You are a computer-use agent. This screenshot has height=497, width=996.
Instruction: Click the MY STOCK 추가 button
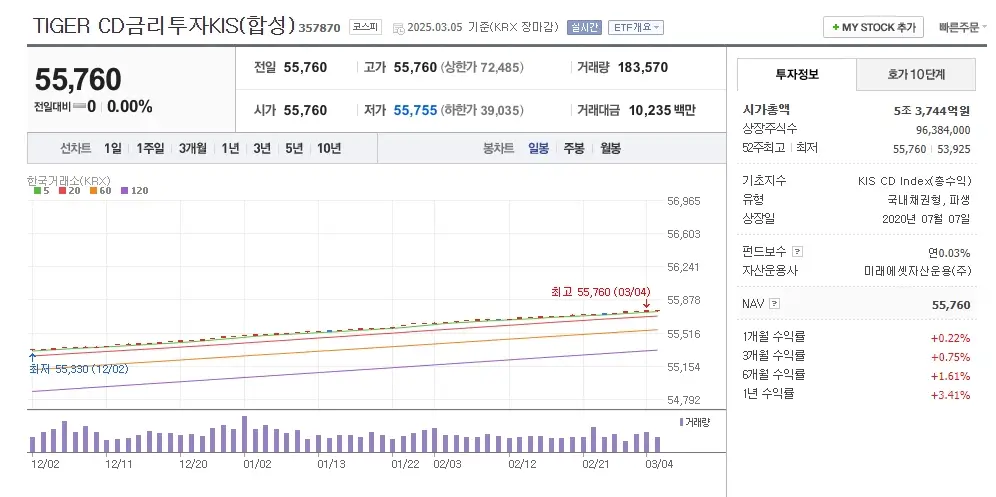[x=872, y=28]
